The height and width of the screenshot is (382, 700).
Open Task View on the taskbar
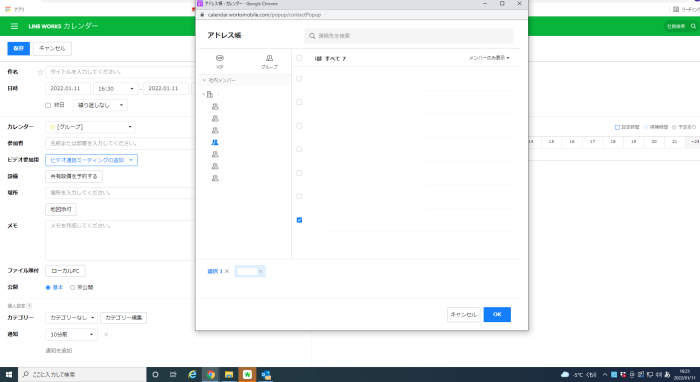click(173, 374)
